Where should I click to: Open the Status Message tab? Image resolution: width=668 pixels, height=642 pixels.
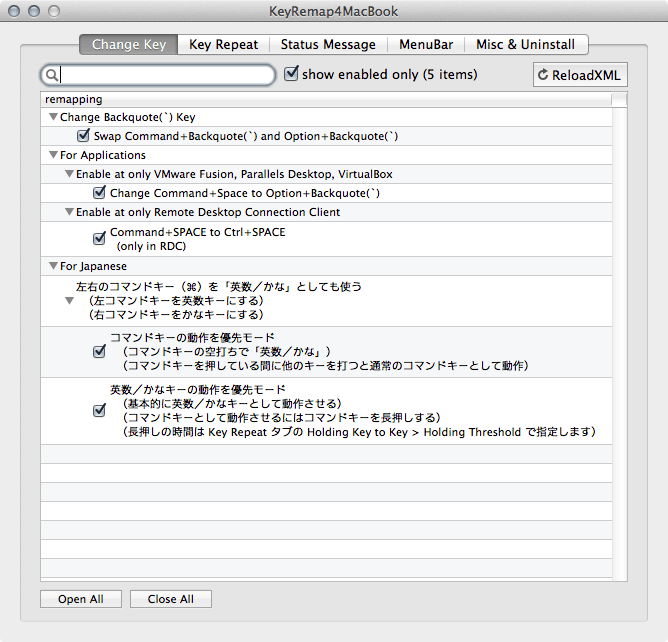(328, 45)
